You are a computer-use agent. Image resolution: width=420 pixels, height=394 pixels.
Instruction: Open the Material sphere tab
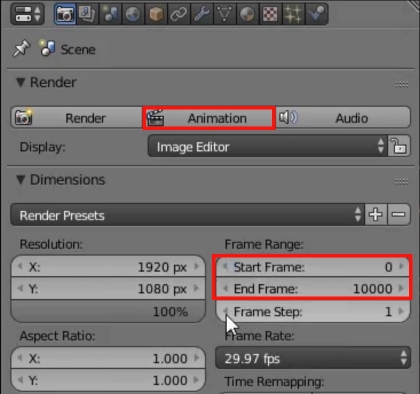pos(247,14)
